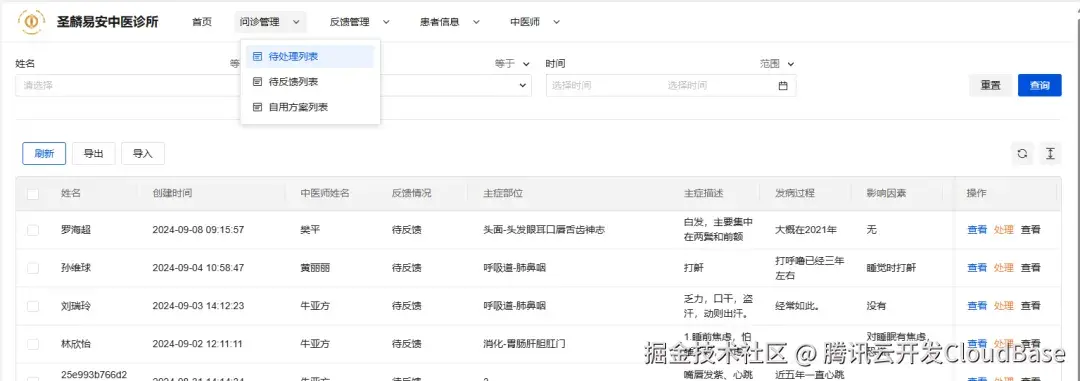1080x381 pixels.
Task: Click the blue 查询 button
Action: tap(1039, 85)
